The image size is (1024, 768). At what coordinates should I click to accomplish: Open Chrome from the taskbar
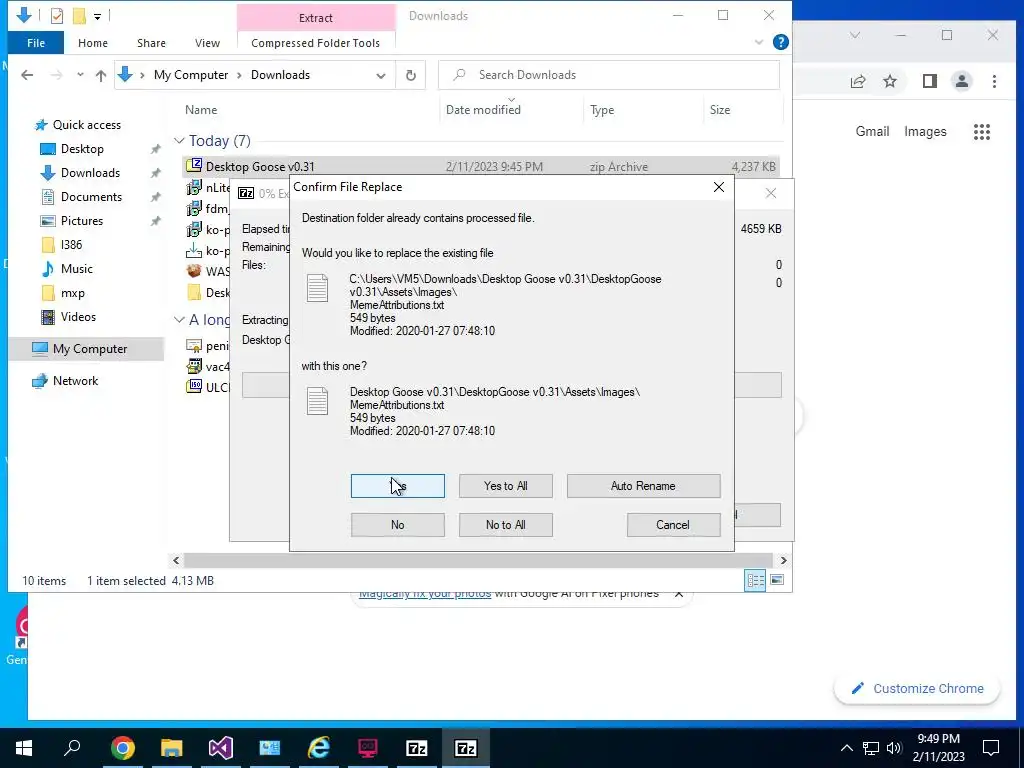pyautogui.click(x=122, y=748)
